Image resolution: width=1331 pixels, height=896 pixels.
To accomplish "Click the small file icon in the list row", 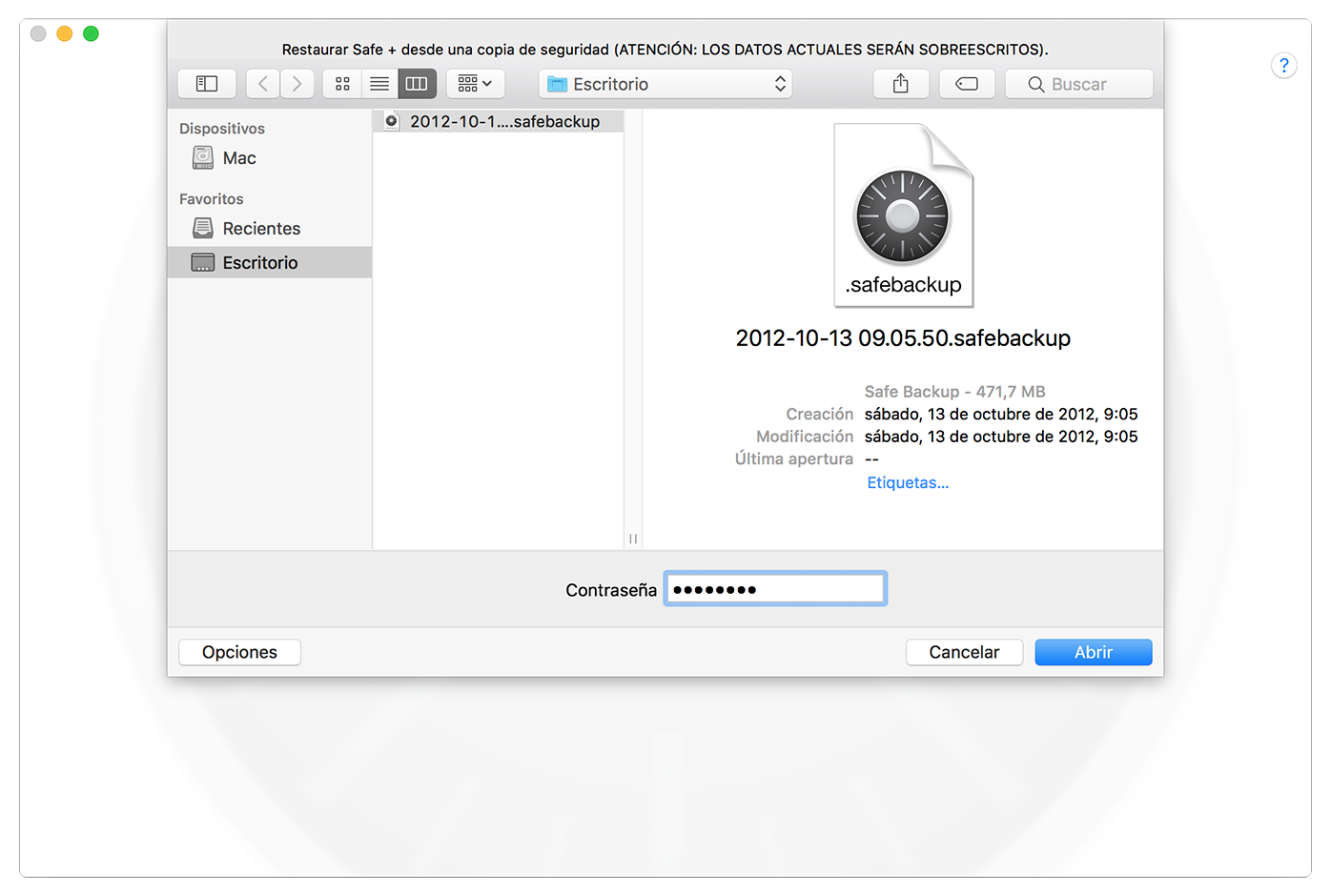I will 391,121.
